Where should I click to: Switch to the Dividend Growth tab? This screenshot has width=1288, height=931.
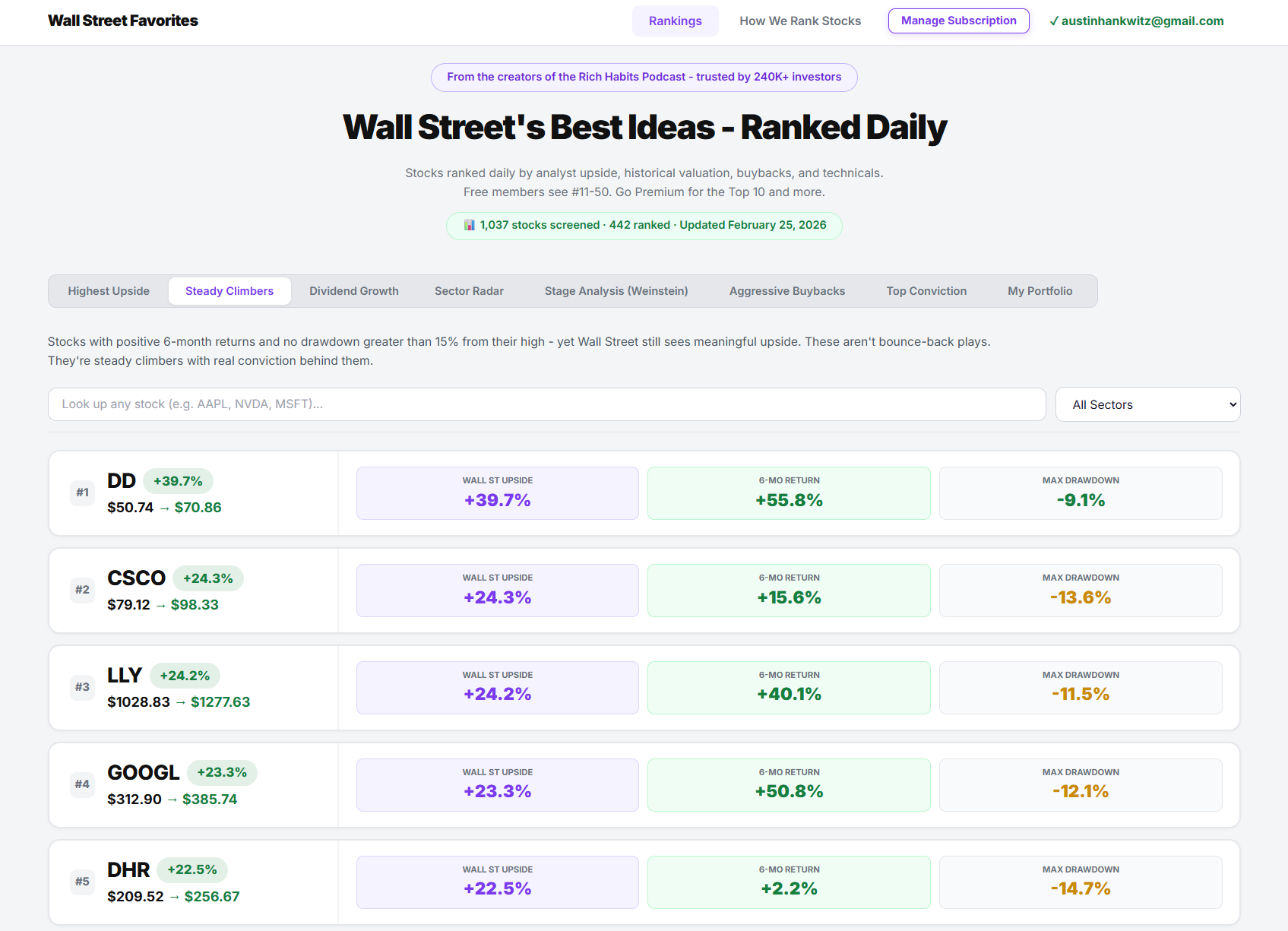tap(354, 291)
